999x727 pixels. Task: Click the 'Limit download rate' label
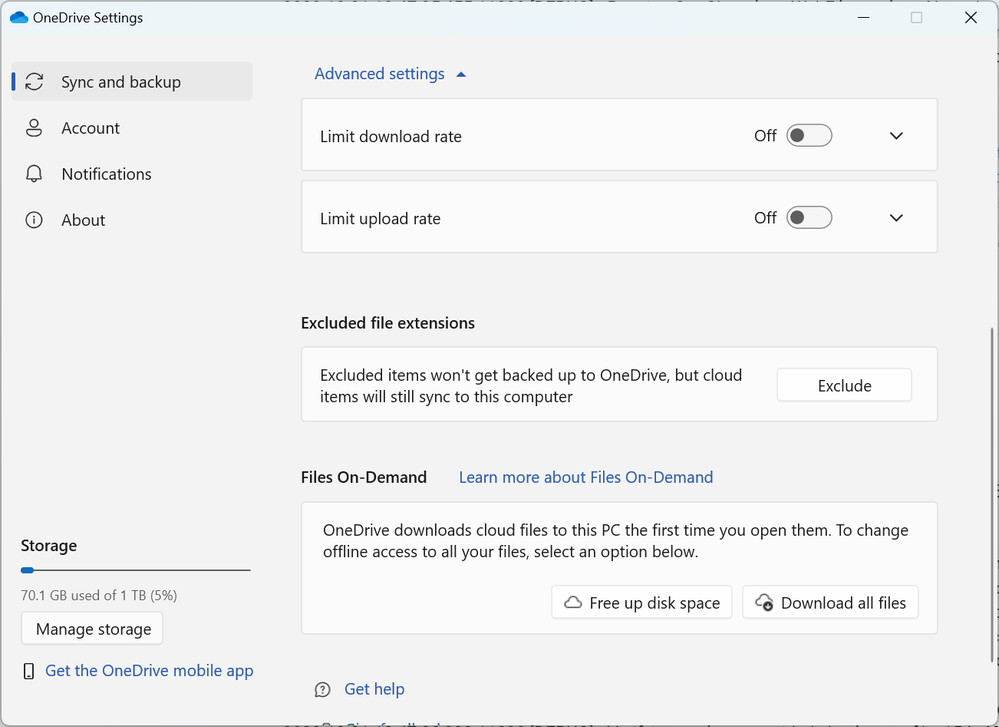click(391, 136)
